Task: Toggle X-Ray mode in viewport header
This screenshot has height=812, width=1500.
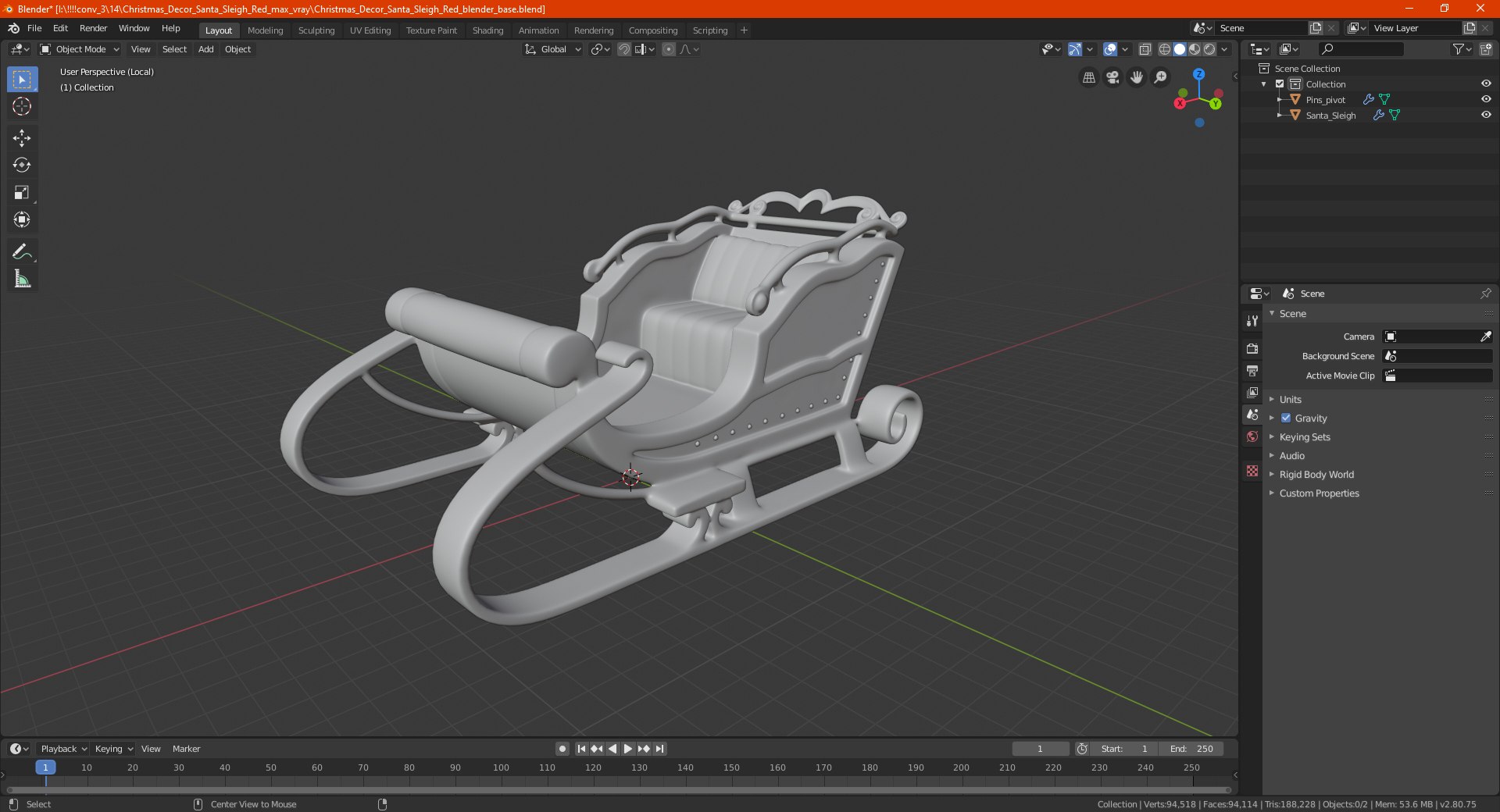Action: pos(1145,49)
